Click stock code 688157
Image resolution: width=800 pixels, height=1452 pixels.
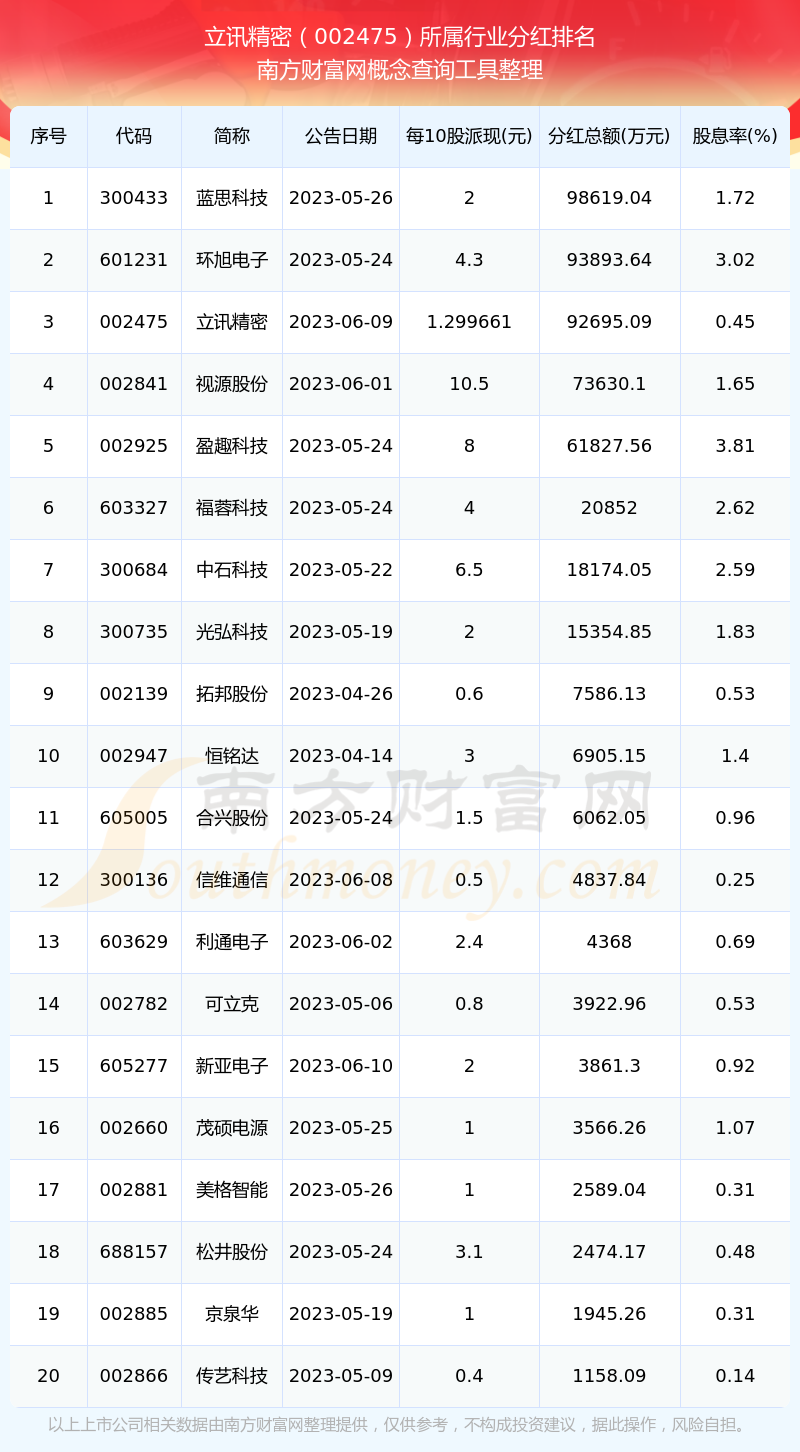(134, 1252)
